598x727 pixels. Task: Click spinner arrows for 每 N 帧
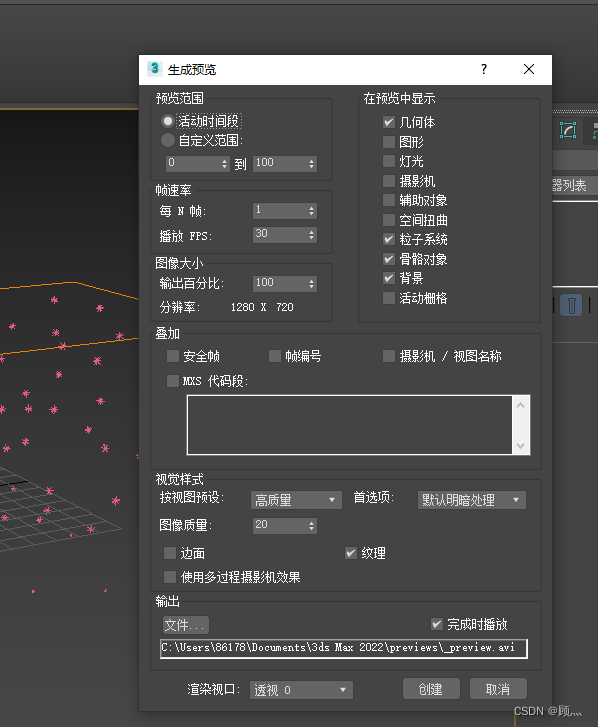click(312, 211)
